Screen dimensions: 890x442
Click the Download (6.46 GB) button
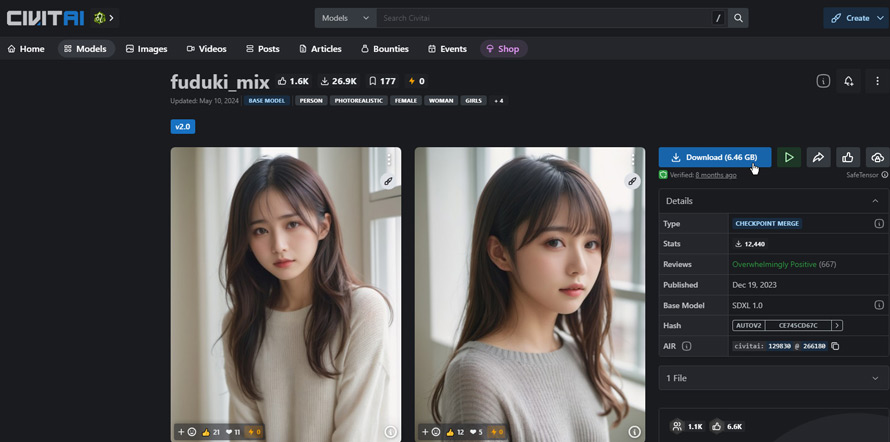point(714,157)
